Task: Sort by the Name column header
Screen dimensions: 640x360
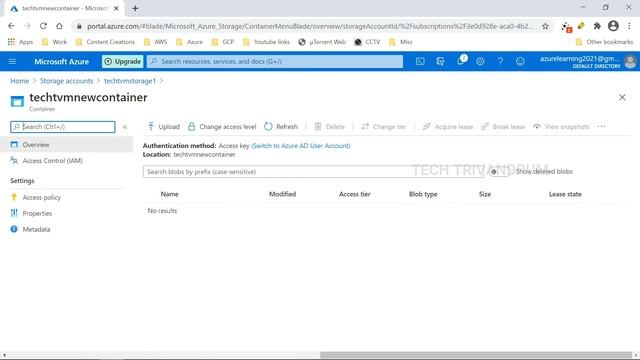Action: point(169,194)
